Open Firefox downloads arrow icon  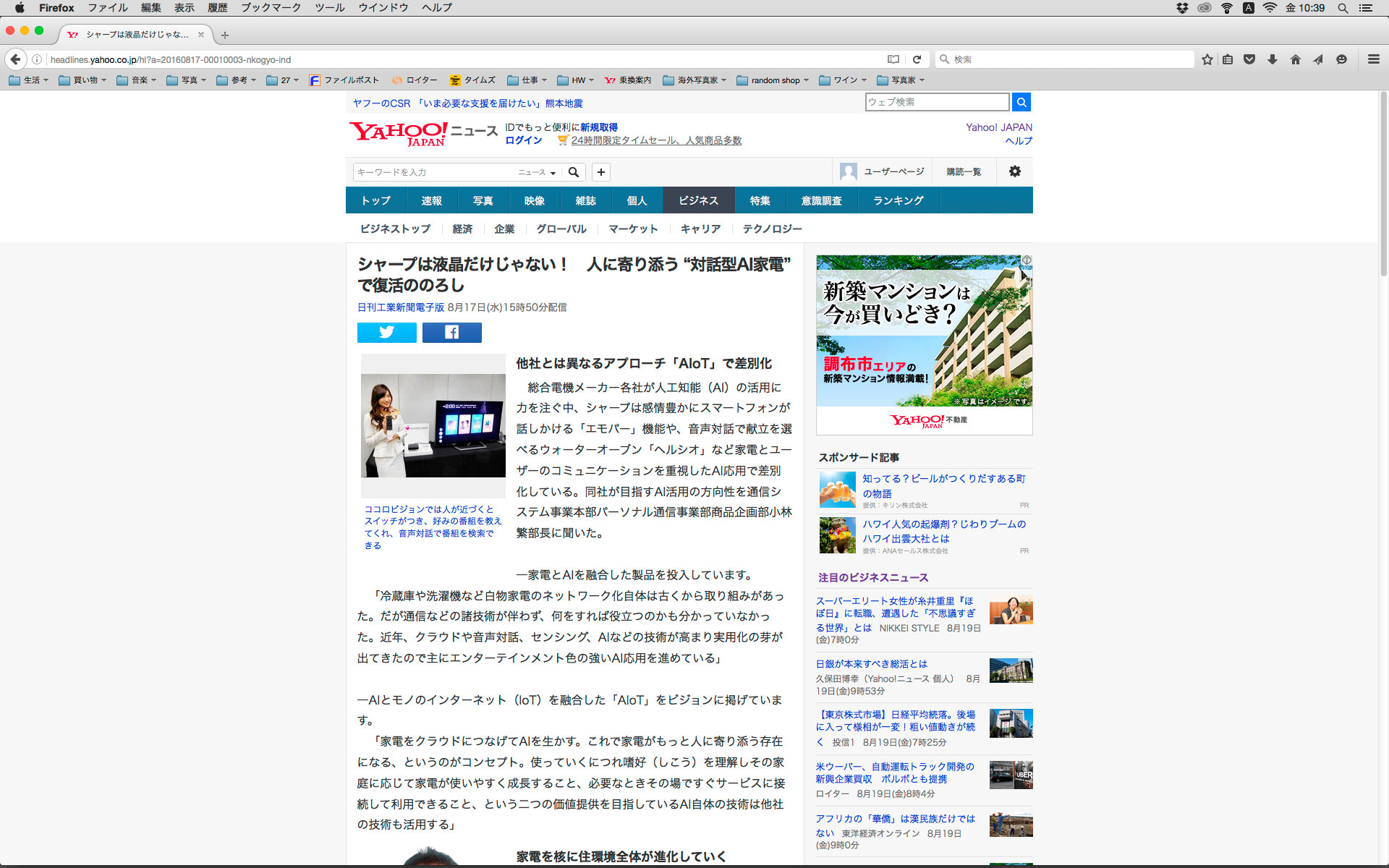1272,59
